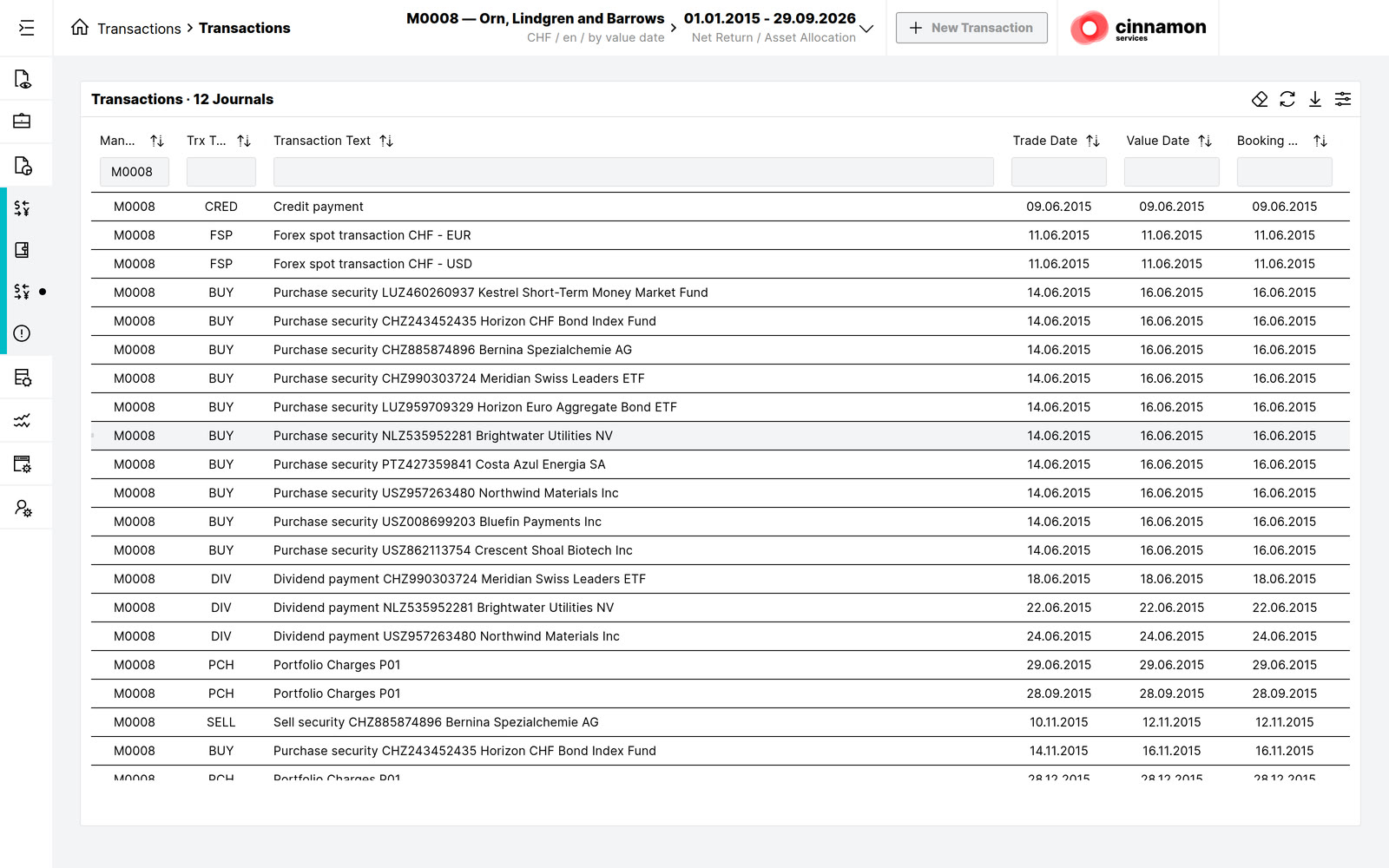Open the currency sidebar icon with dot

23,292
